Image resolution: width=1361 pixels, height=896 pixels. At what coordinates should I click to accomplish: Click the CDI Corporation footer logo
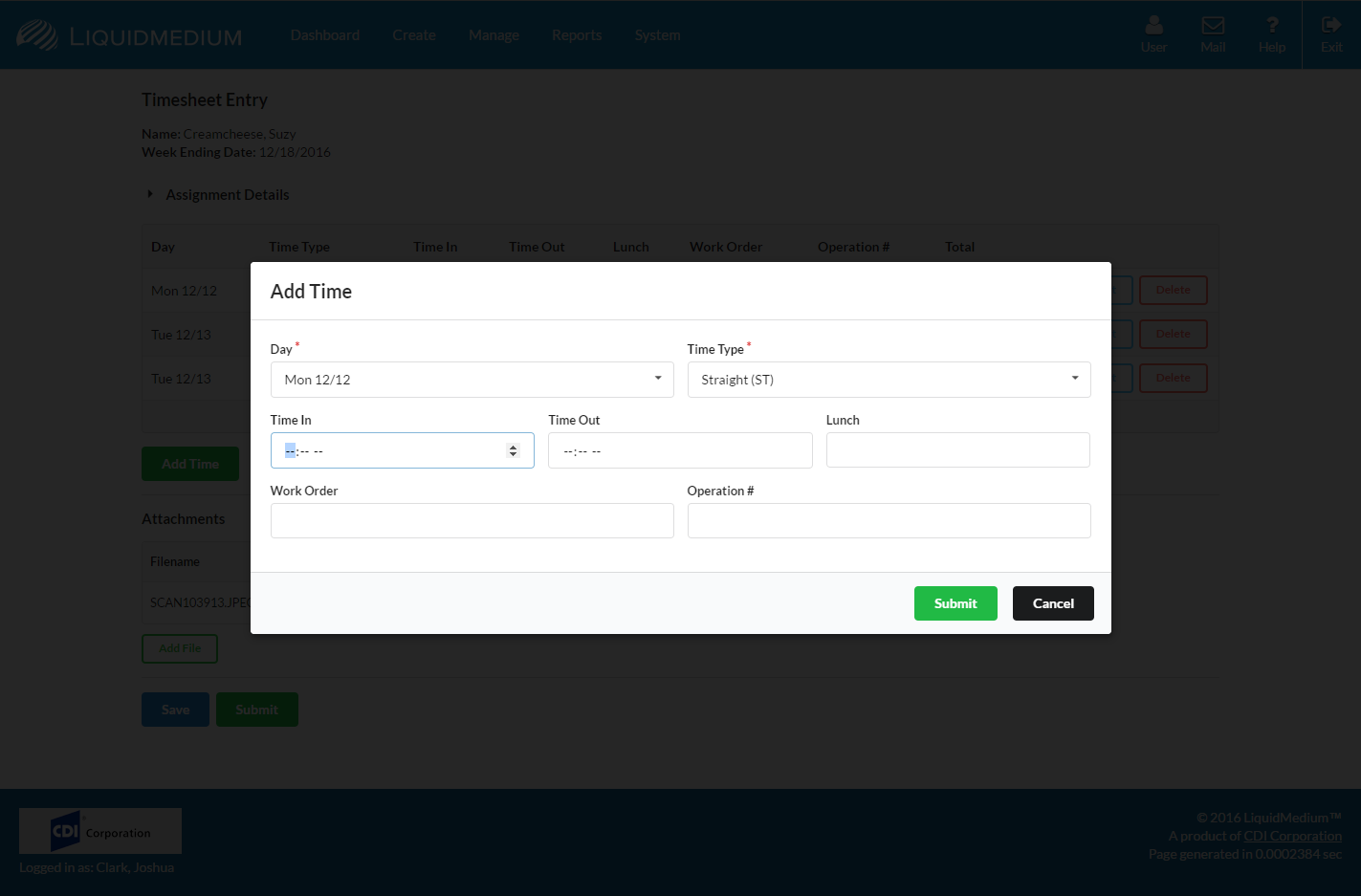coord(100,831)
